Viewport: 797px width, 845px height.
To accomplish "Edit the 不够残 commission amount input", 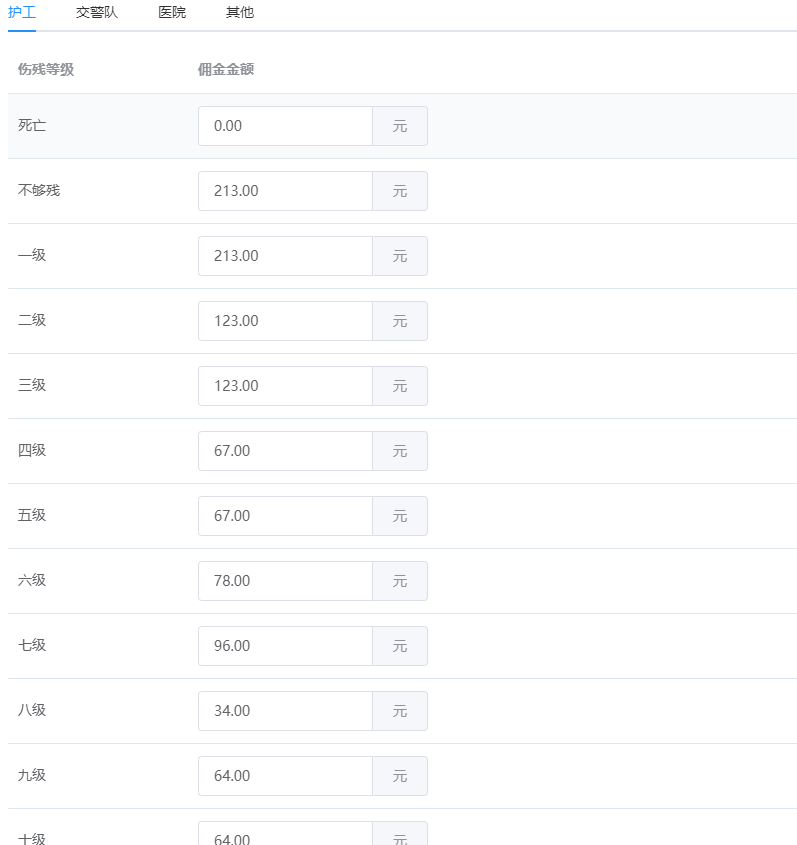I will click(286, 191).
